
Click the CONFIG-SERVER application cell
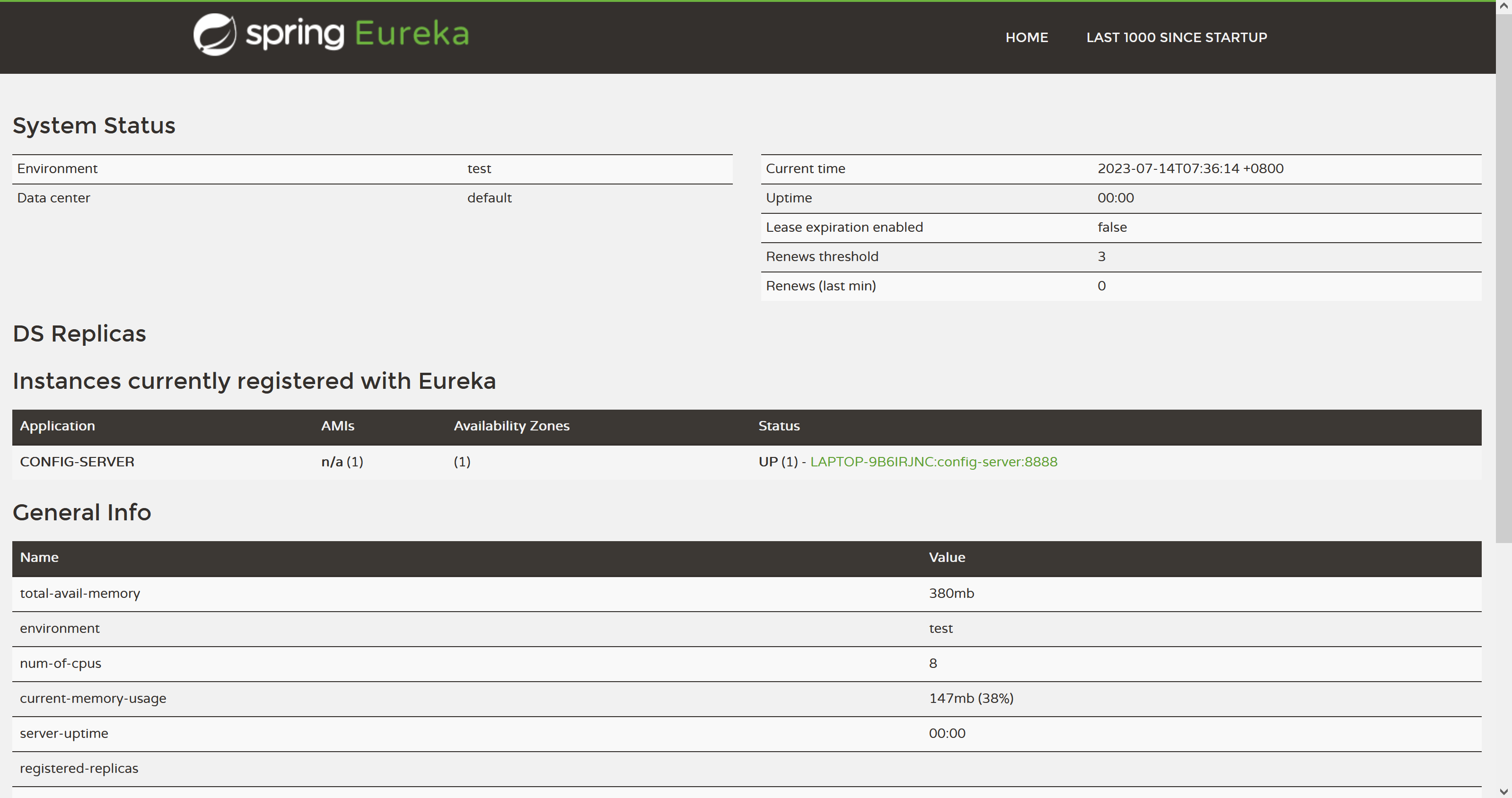(x=77, y=462)
